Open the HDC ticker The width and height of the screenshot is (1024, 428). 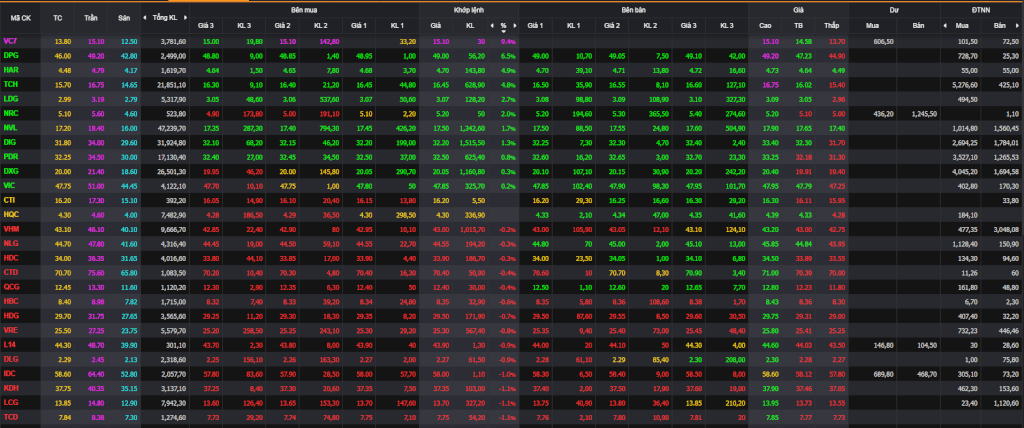pos(10,257)
